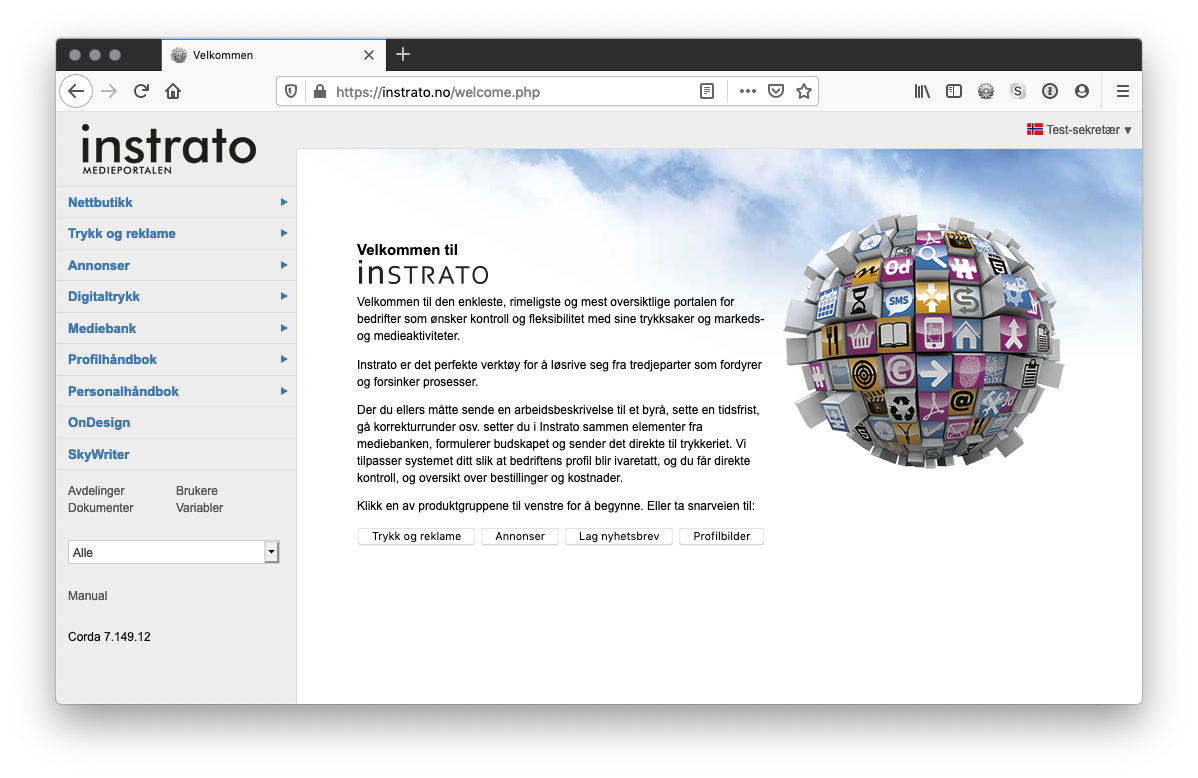
Task: Reload the page with the refresh icon
Action: click(141, 91)
